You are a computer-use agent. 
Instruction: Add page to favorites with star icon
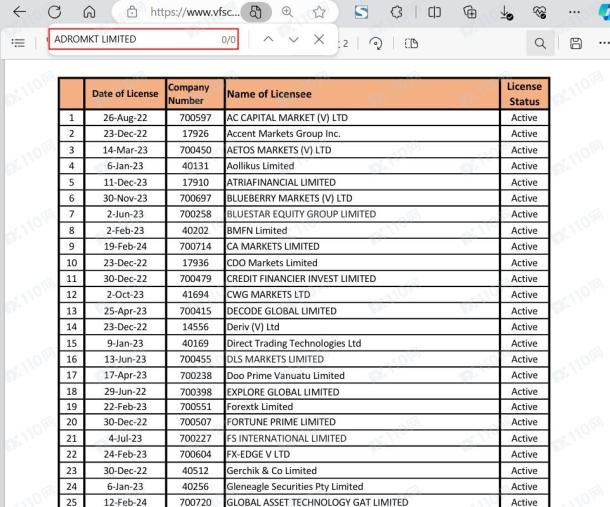(x=319, y=12)
